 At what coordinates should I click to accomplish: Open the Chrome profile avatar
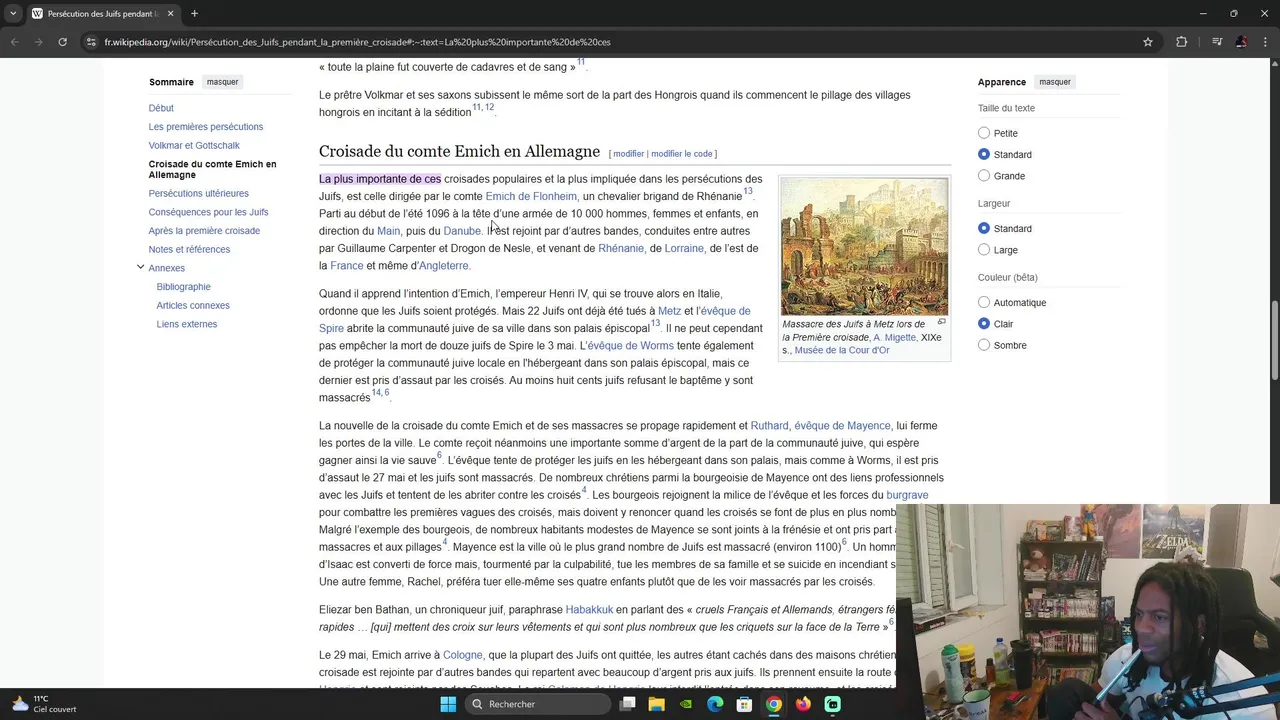(x=1241, y=42)
